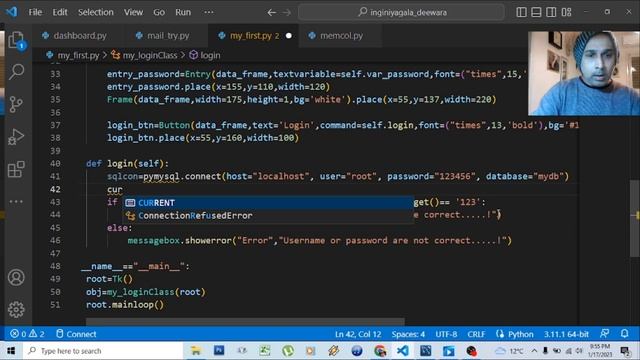Show hidden tray icons chevron

pos(534,351)
